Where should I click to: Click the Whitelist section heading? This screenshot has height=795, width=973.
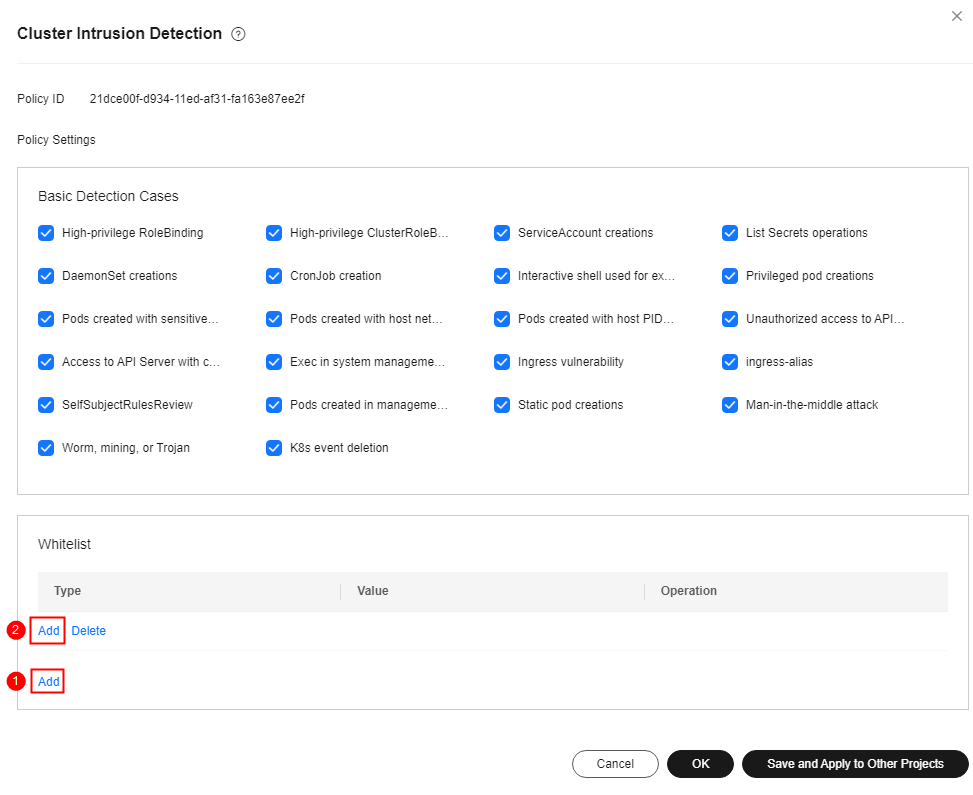pos(65,544)
